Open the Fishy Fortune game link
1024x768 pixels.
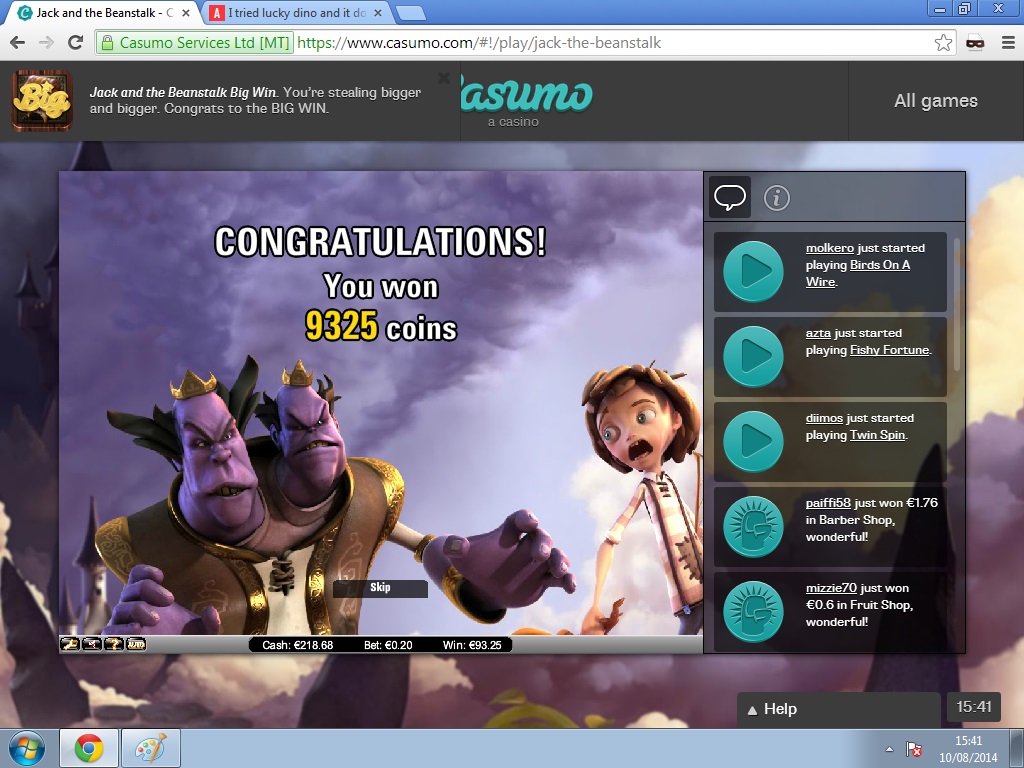coord(889,350)
